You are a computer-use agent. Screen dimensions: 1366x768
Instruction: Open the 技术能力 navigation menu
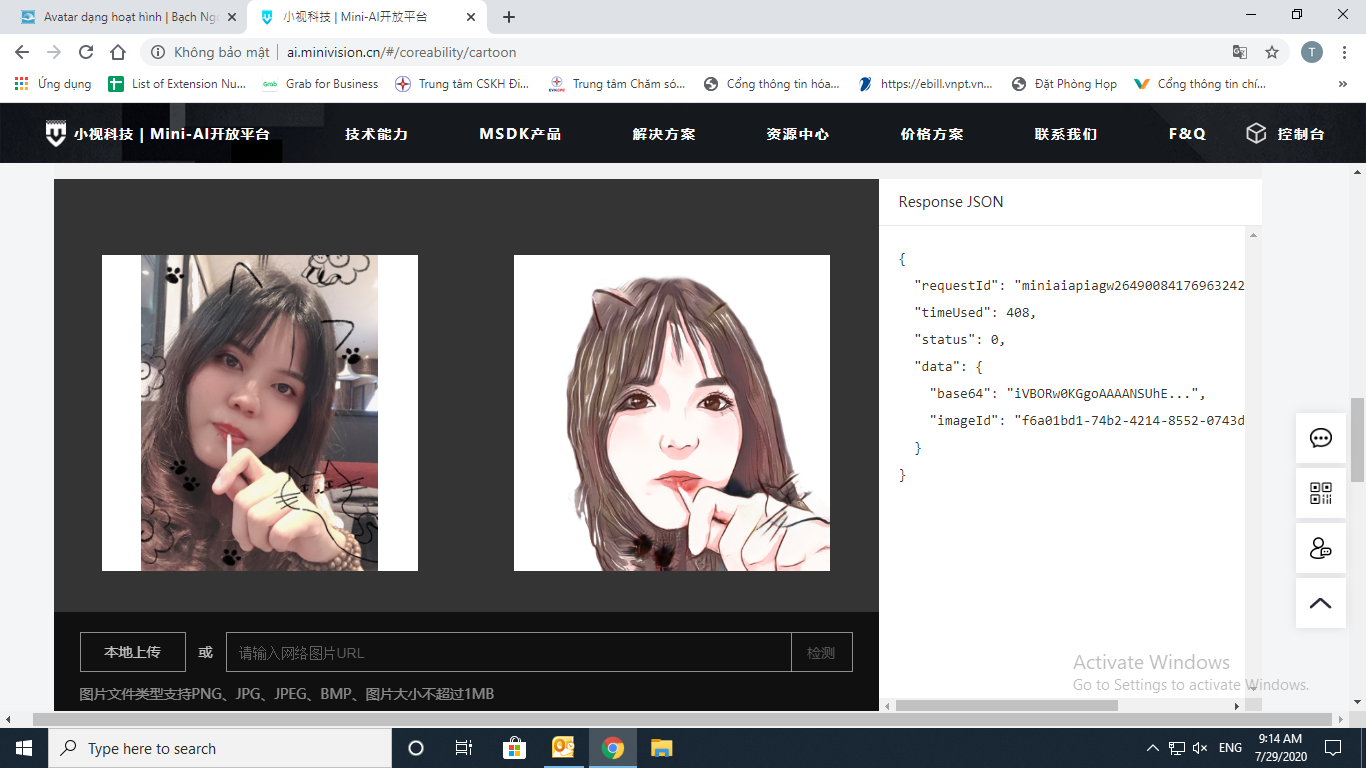[x=376, y=134]
